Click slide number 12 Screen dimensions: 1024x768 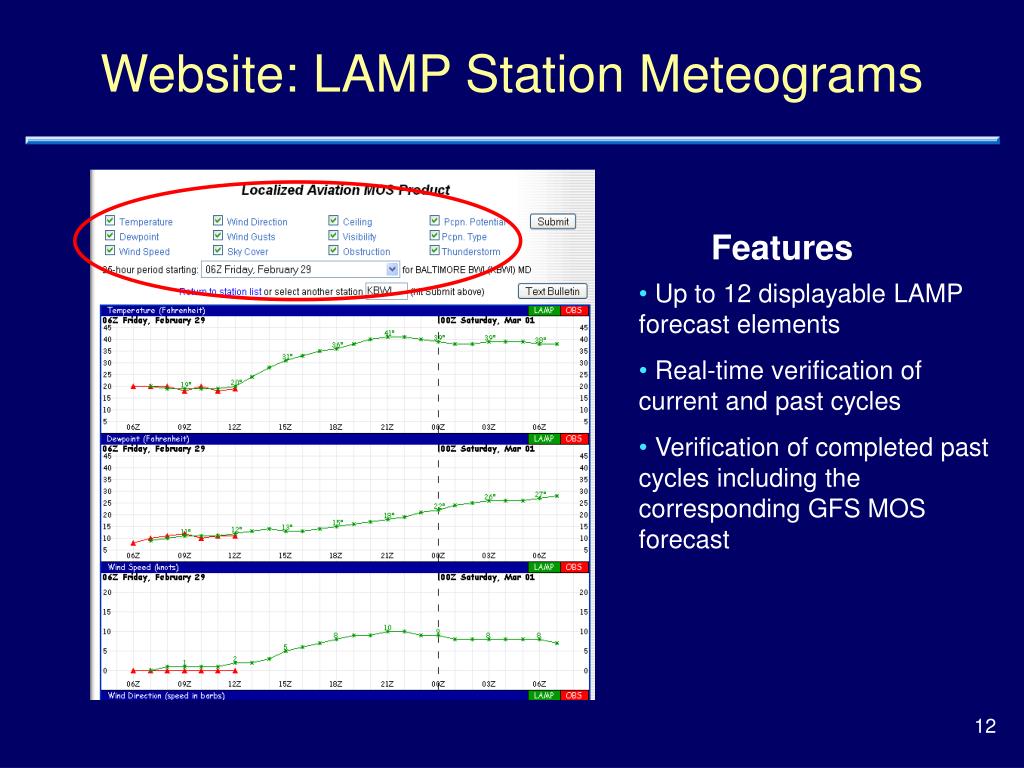(x=985, y=726)
